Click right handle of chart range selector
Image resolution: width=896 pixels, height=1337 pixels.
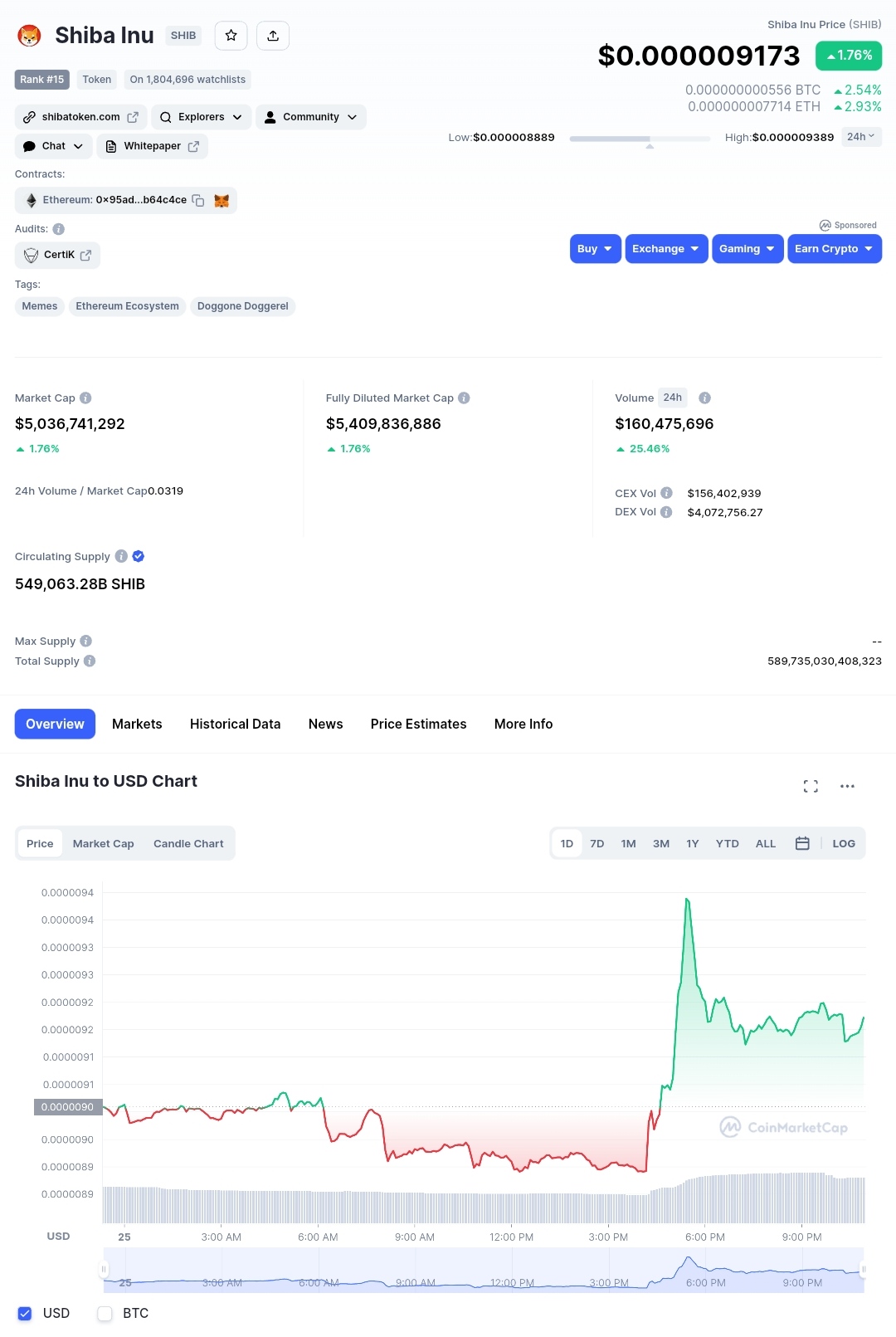pyautogui.click(x=864, y=1269)
